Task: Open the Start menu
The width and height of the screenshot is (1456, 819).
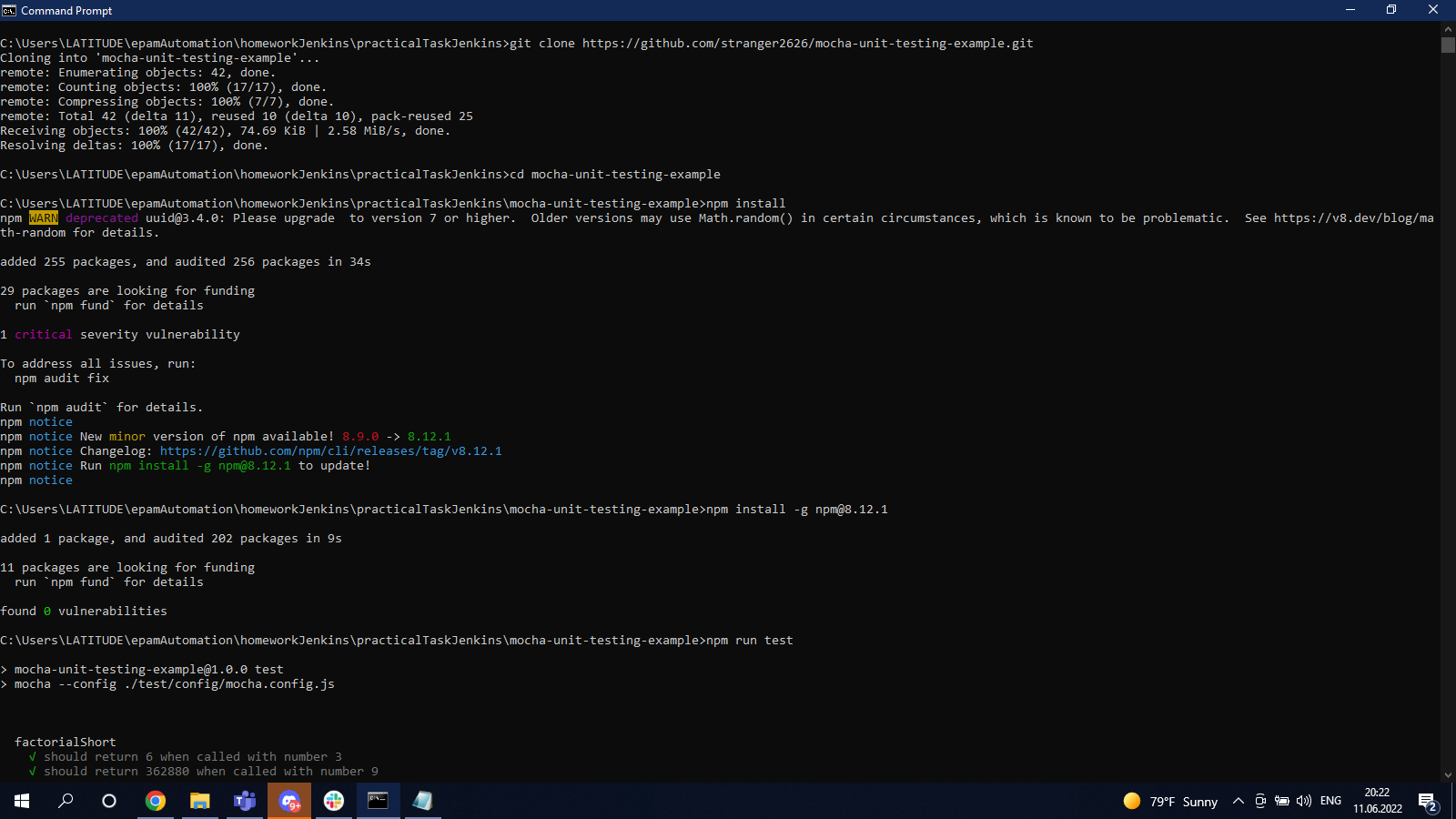Action: 21,801
